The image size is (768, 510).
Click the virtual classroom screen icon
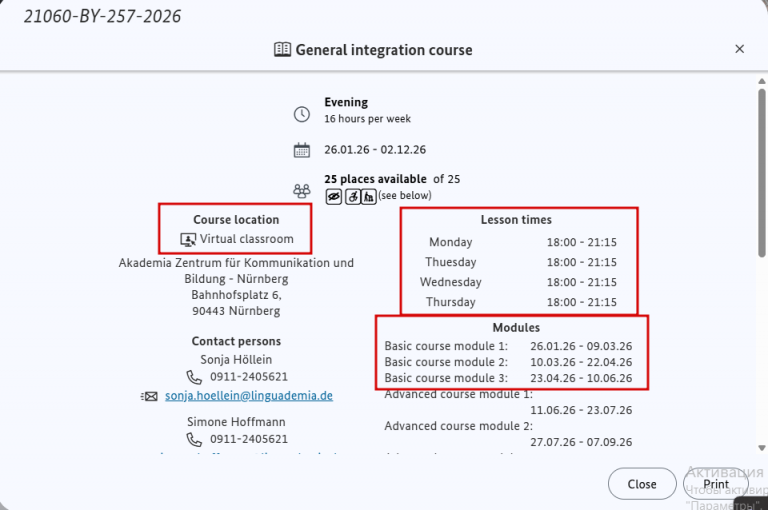pyautogui.click(x=187, y=239)
